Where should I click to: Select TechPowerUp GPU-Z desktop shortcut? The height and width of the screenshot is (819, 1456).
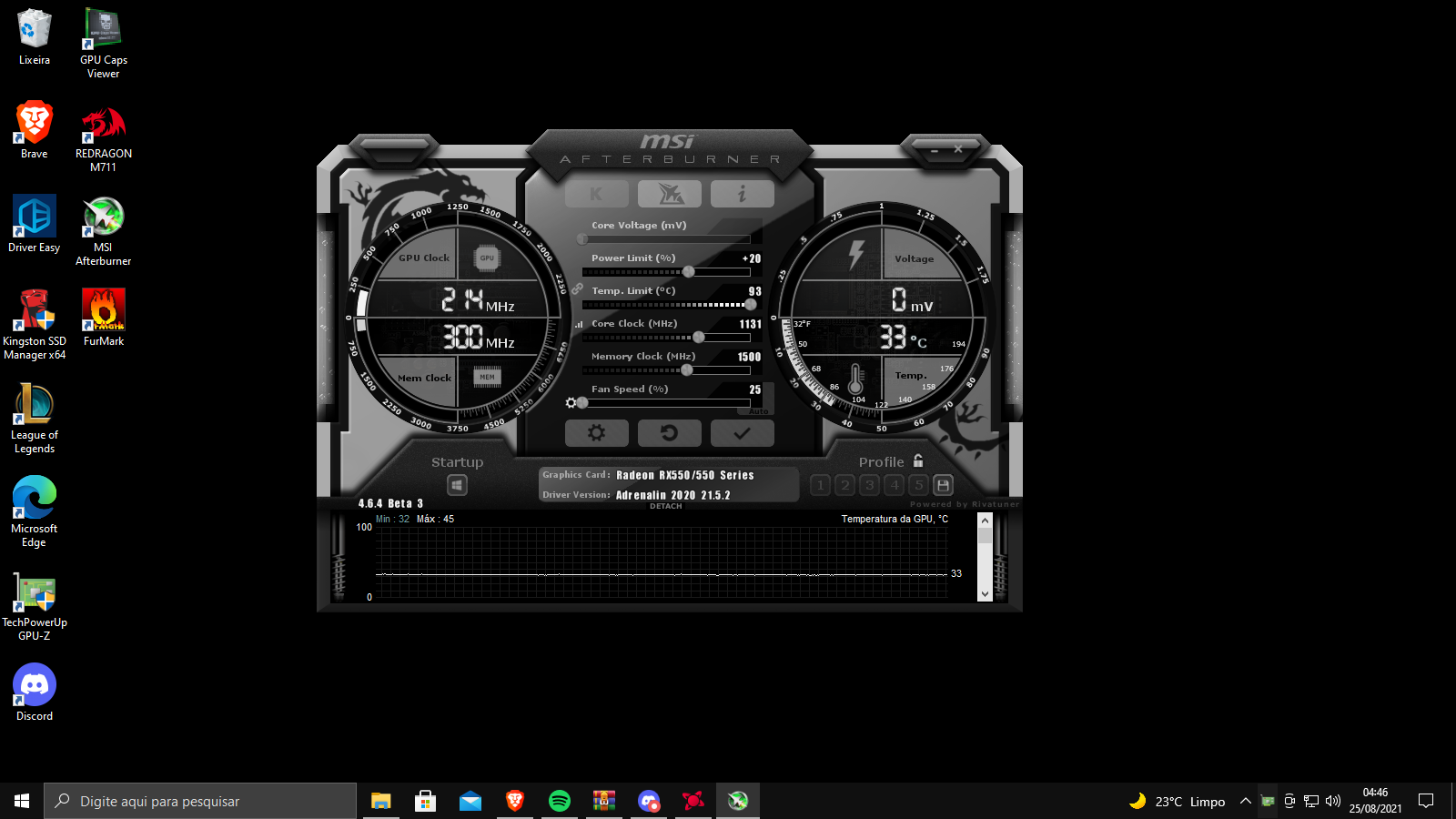[x=35, y=606]
